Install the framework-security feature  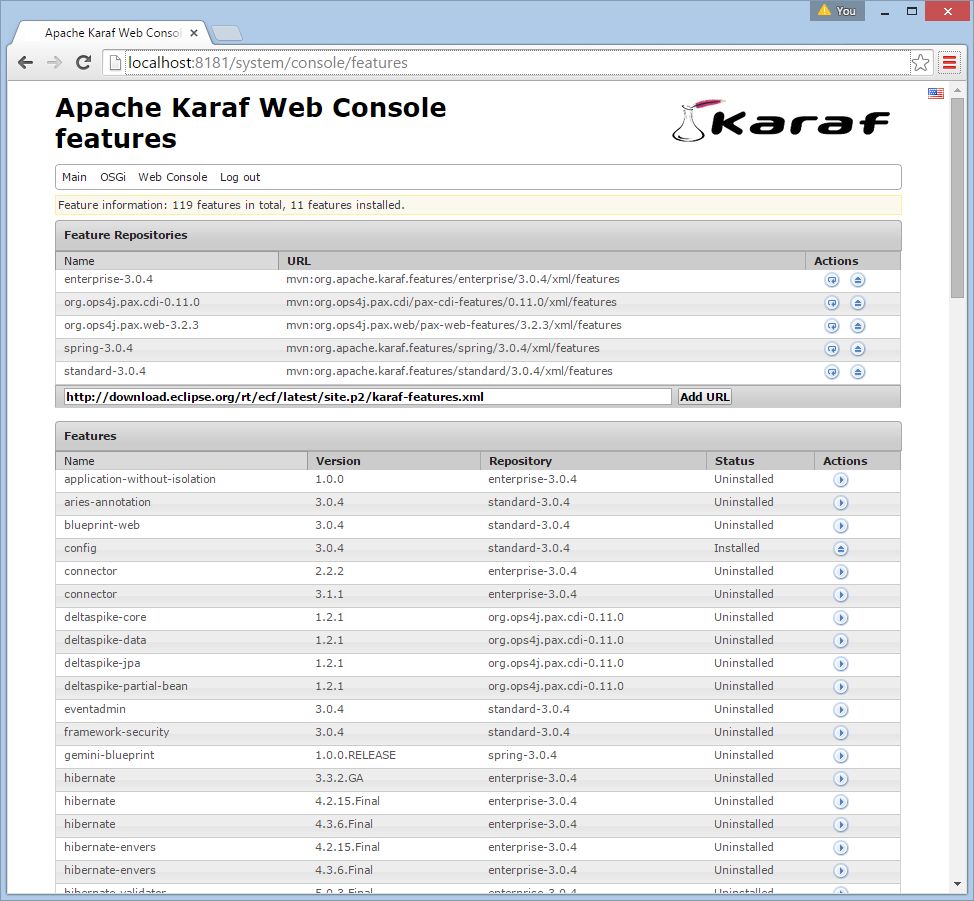click(x=840, y=733)
